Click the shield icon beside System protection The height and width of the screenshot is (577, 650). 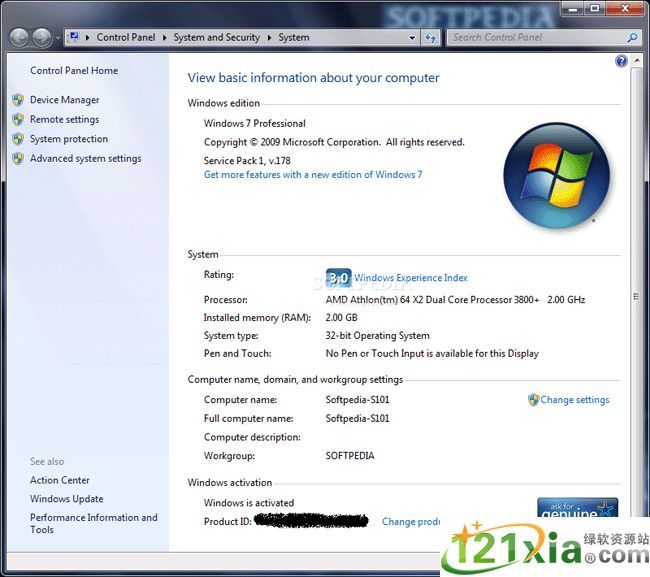coord(17,139)
